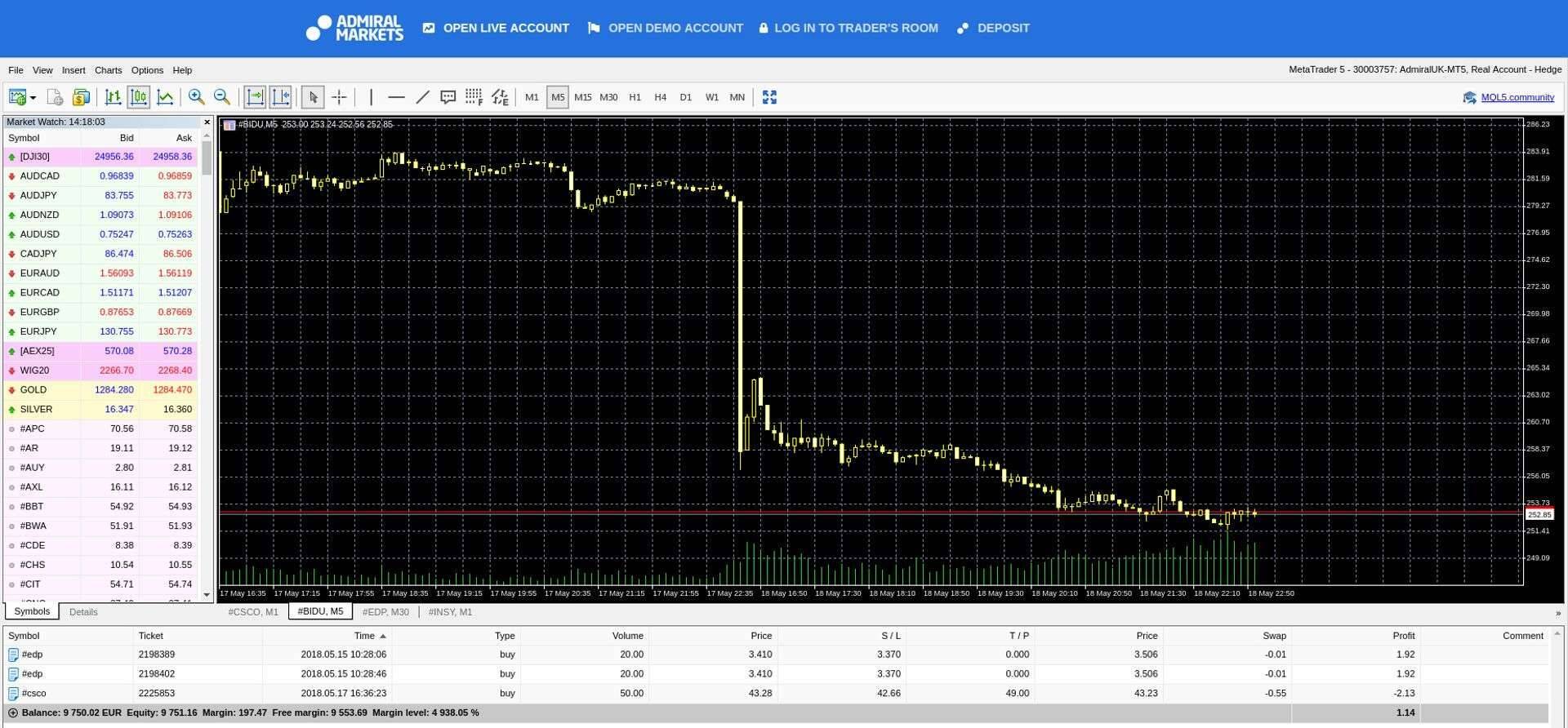This screenshot has height=728, width=1568.
Task: Toggle fullscreen chart mode
Action: 769,97
